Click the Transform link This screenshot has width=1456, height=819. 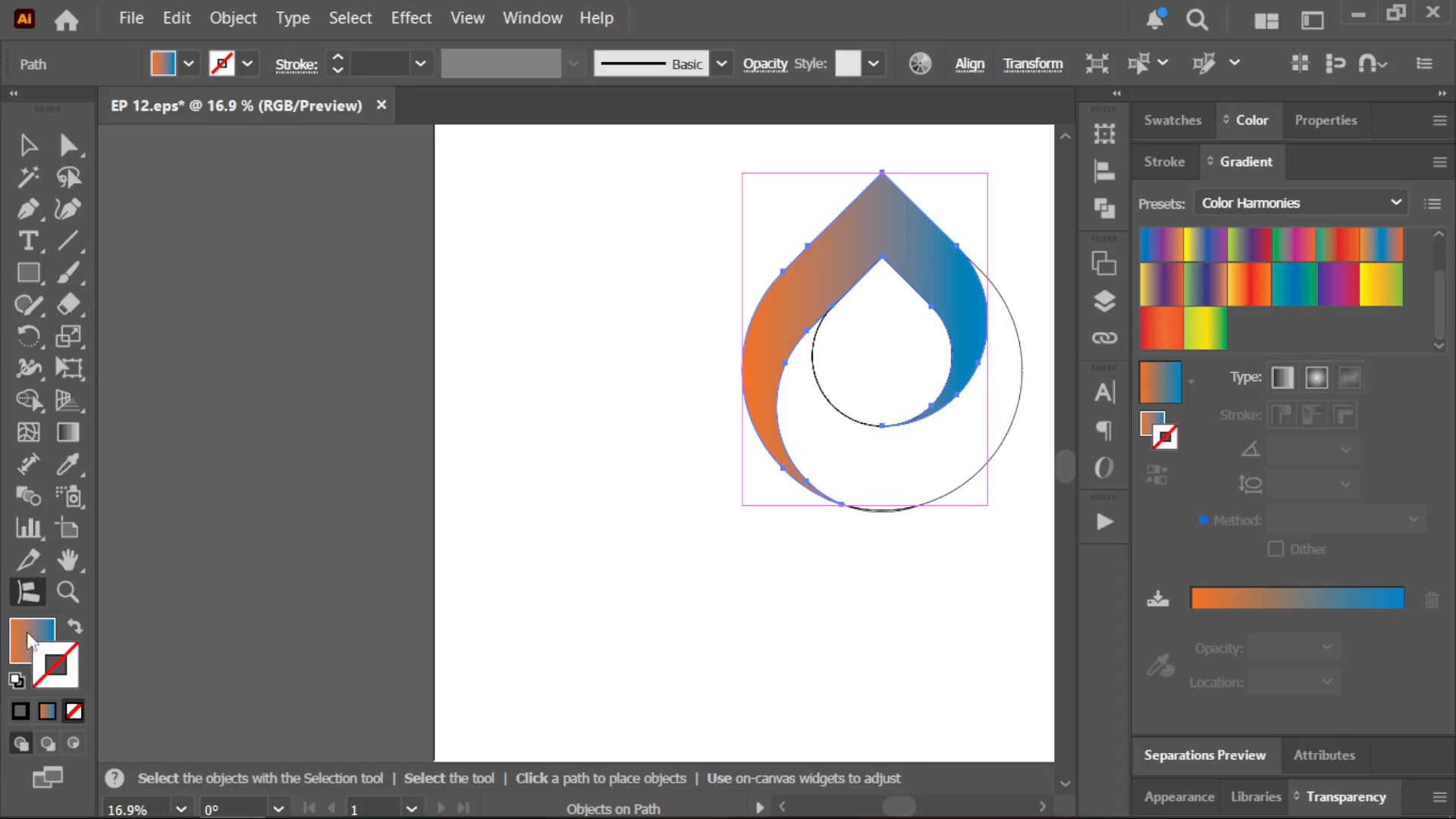[1033, 64]
